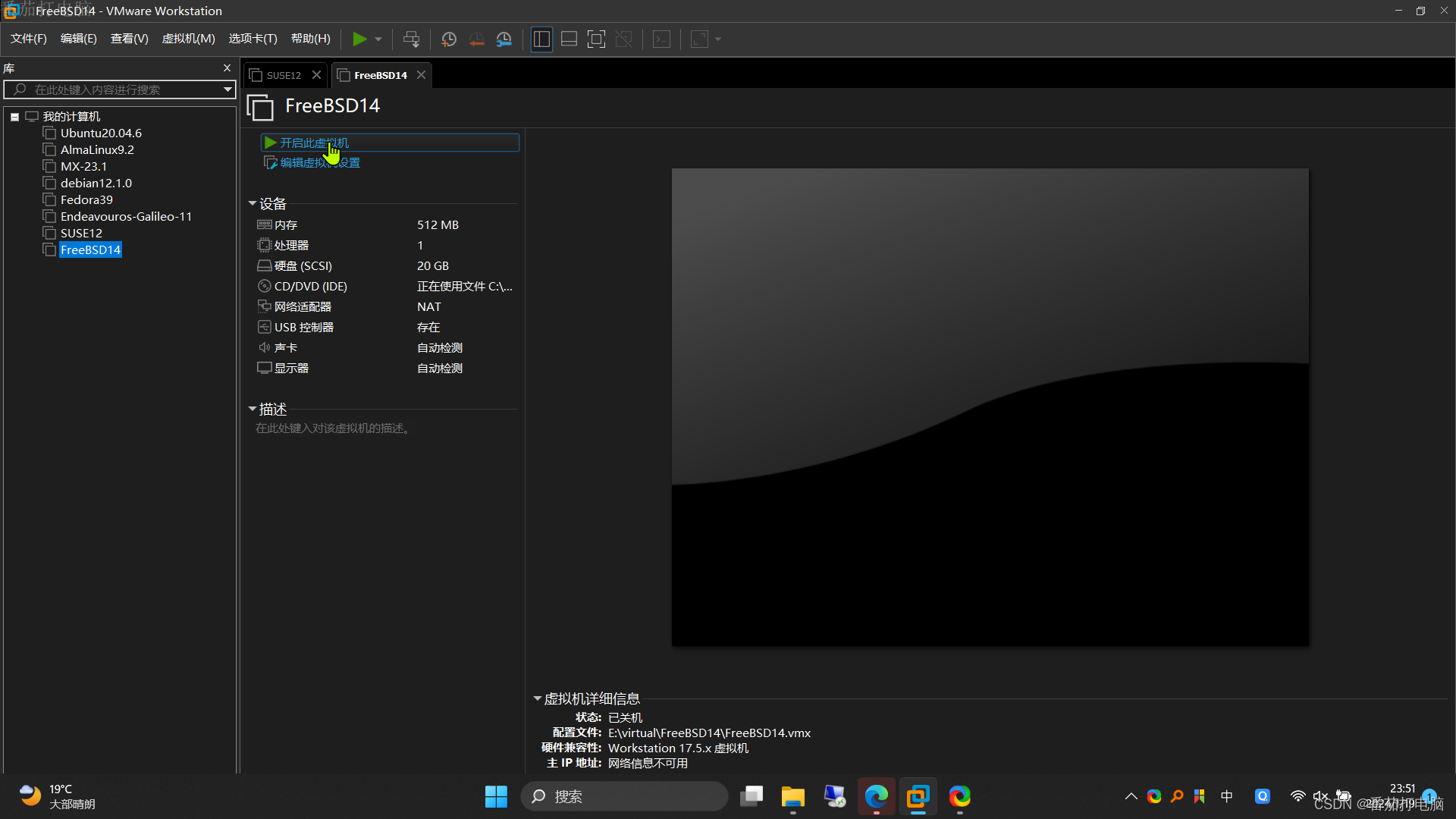
Task: Click the weather widget on taskbar
Action: point(57,796)
